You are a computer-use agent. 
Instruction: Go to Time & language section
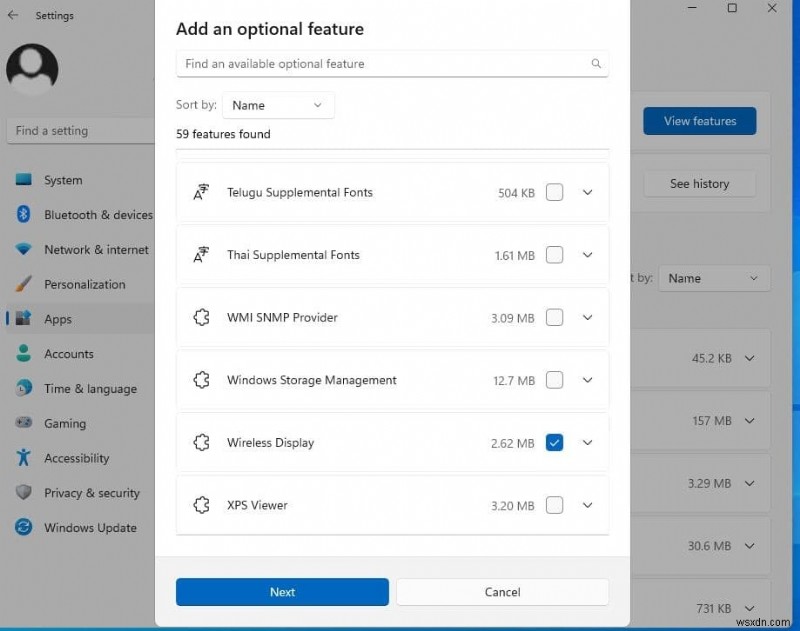(90, 389)
